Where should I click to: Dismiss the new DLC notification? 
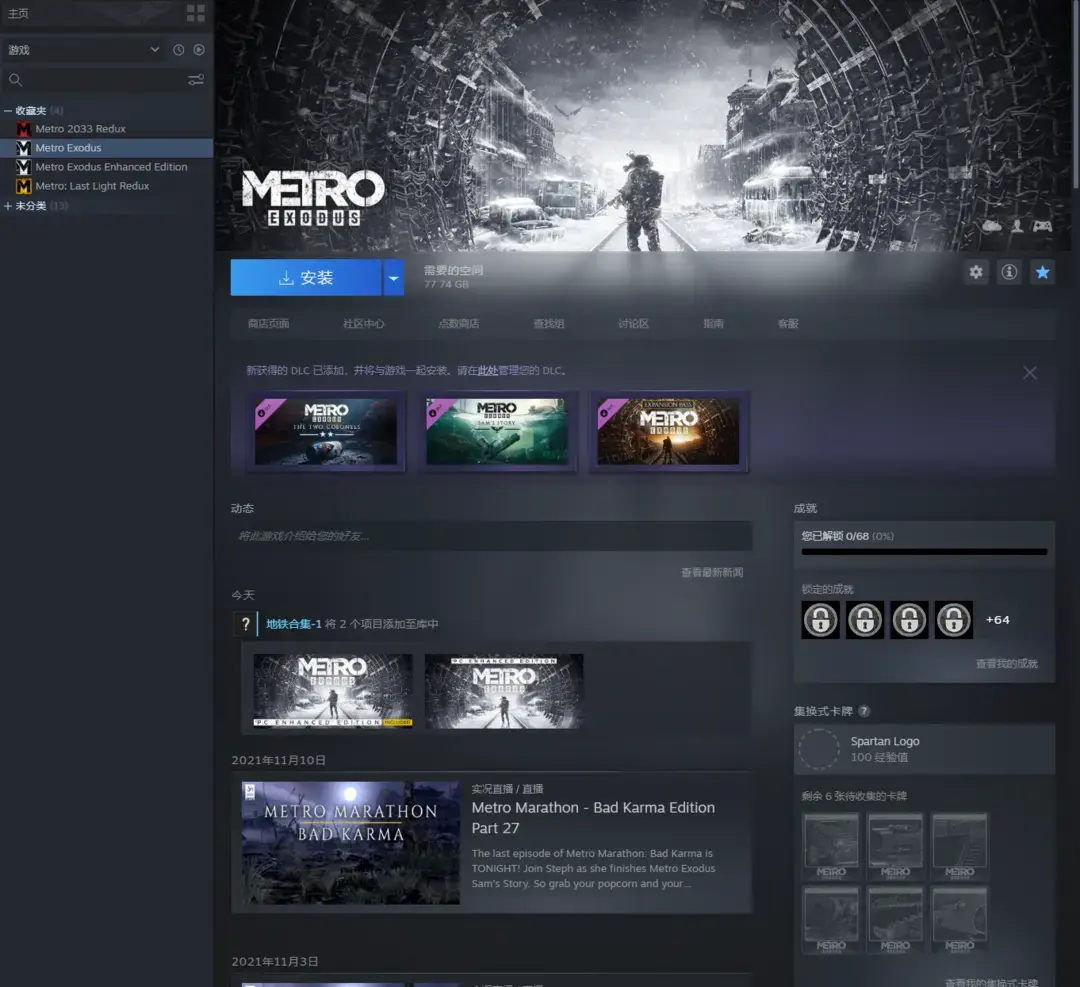point(1030,373)
